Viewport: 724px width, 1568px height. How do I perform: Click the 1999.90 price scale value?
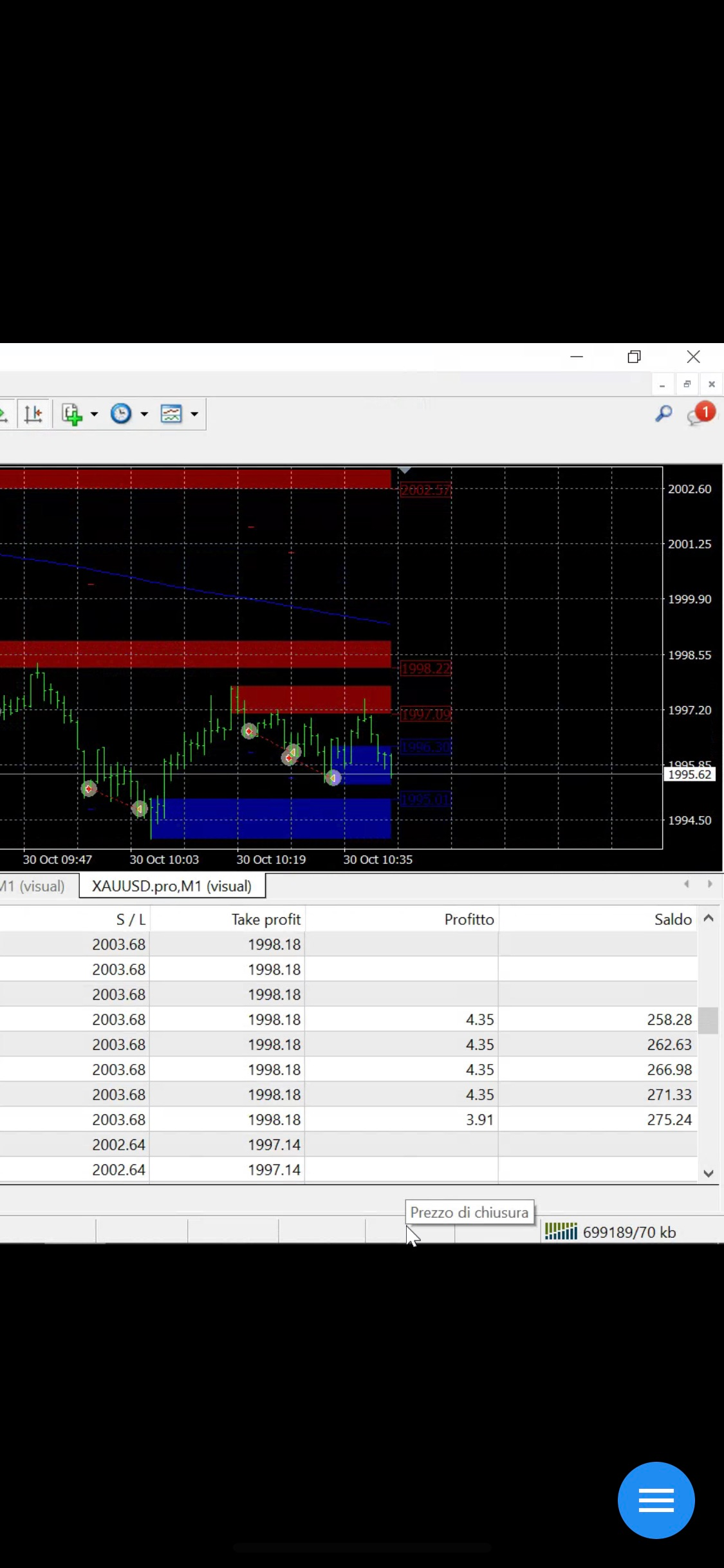pos(689,599)
